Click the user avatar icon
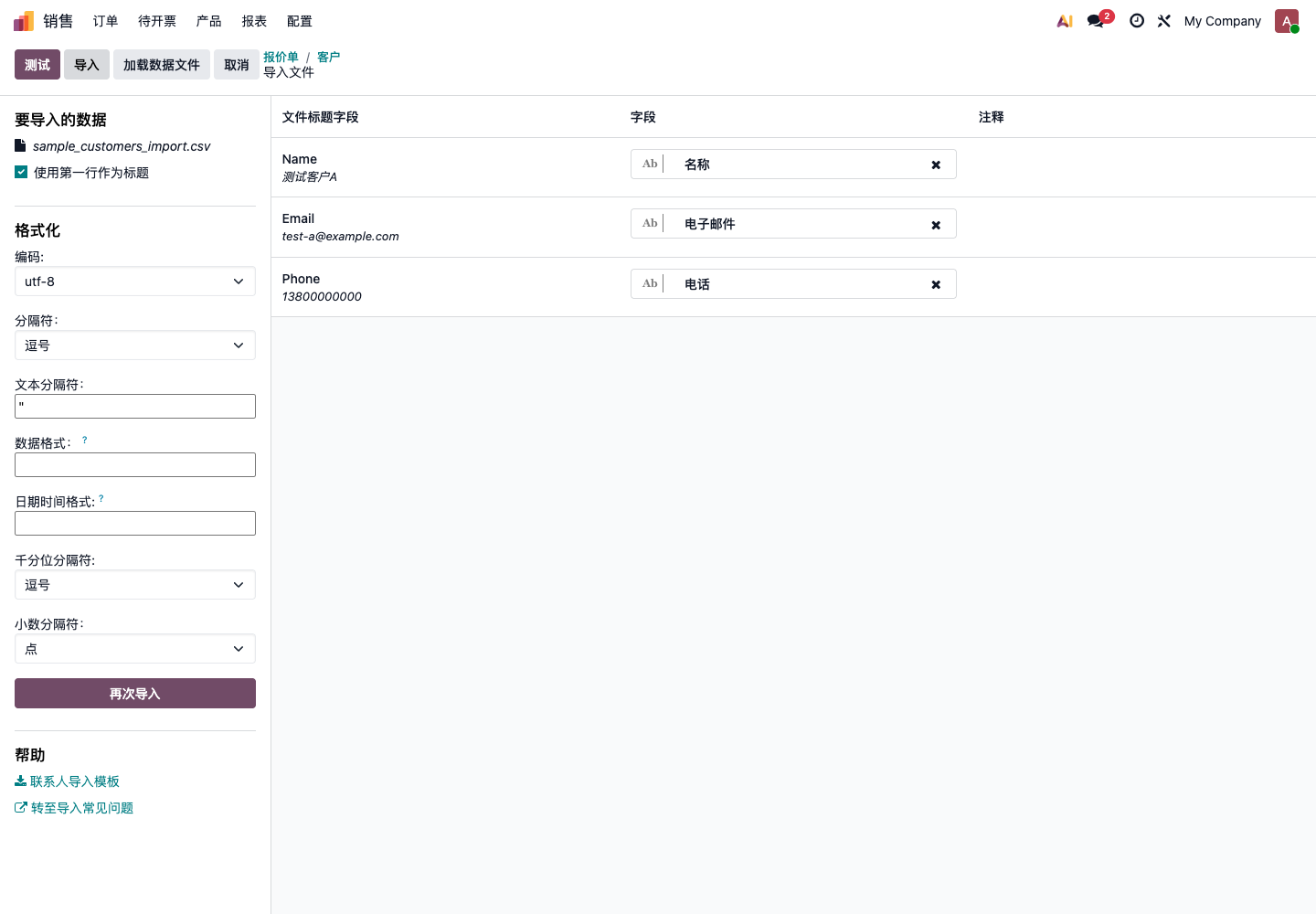 coord(1287,21)
